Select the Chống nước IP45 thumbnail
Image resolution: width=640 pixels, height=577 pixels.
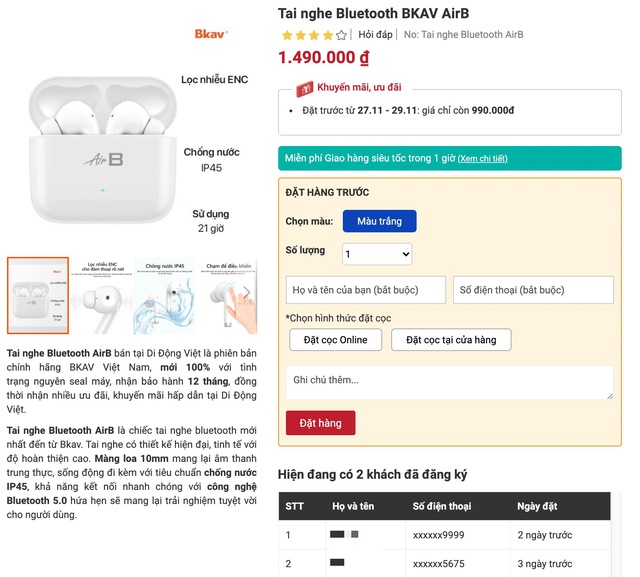tap(164, 296)
